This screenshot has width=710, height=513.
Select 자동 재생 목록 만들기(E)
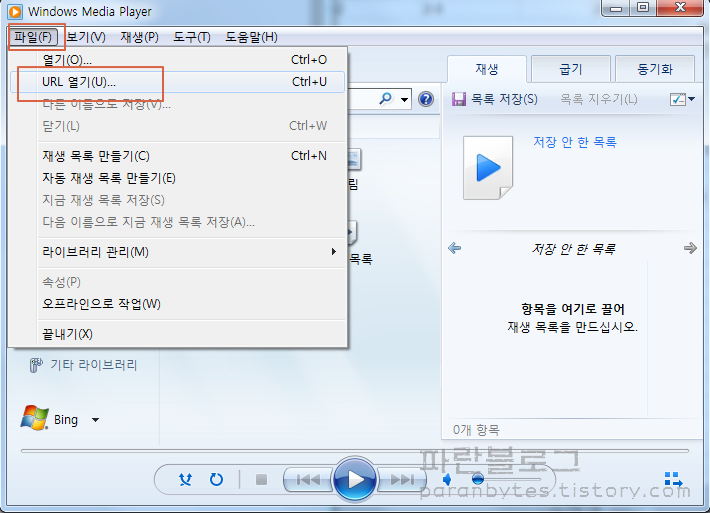tap(178, 178)
